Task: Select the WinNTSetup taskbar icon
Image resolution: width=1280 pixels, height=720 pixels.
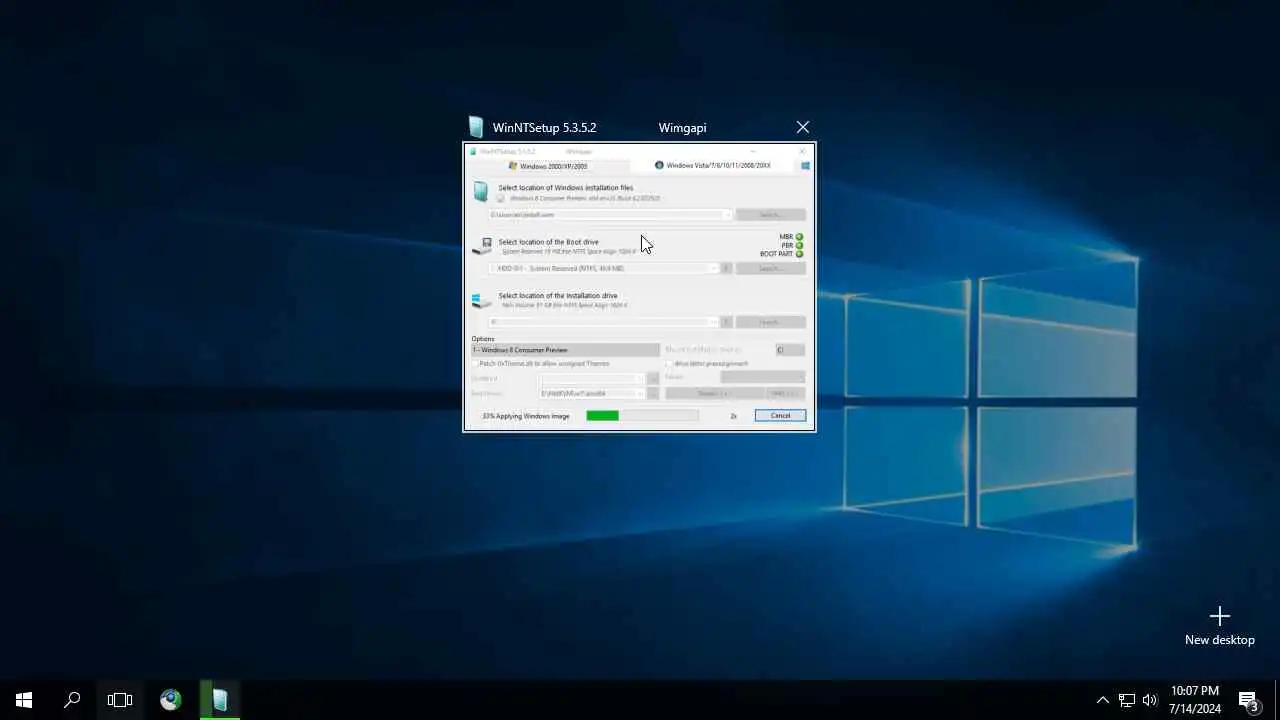Action: pos(219,700)
